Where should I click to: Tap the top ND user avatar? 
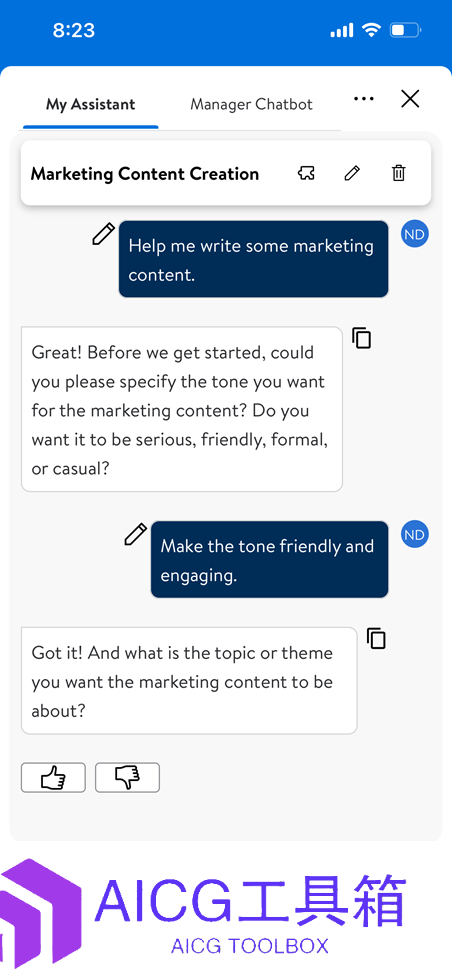[x=415, y=234]
